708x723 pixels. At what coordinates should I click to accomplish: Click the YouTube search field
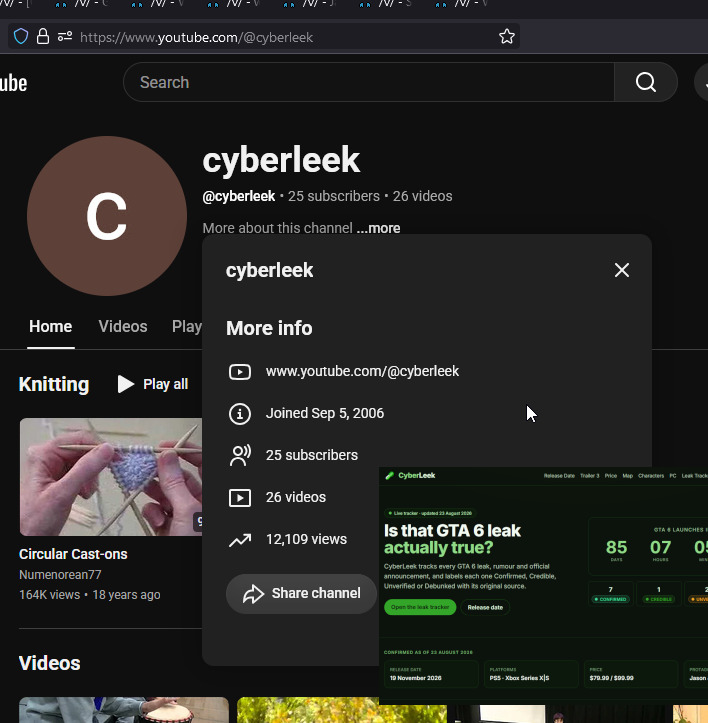coord(369,83)
